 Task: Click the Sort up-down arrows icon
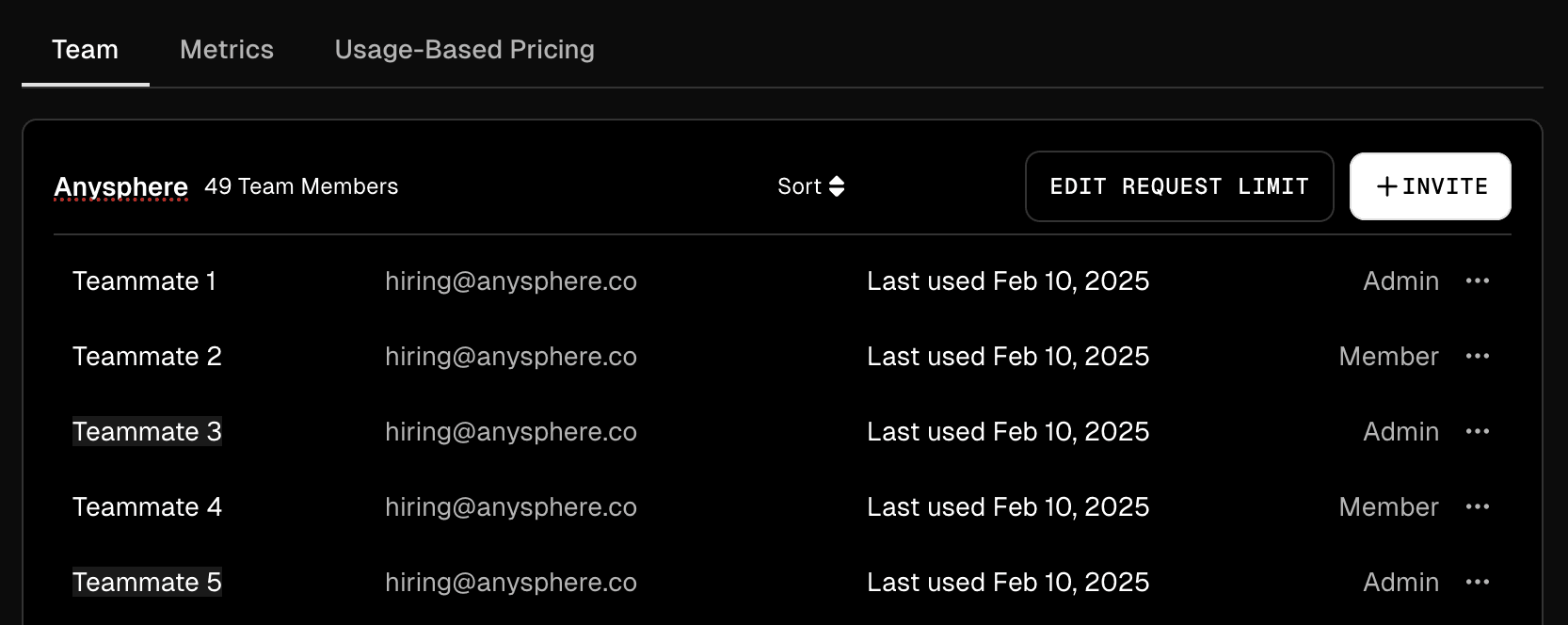click(837, 186)
